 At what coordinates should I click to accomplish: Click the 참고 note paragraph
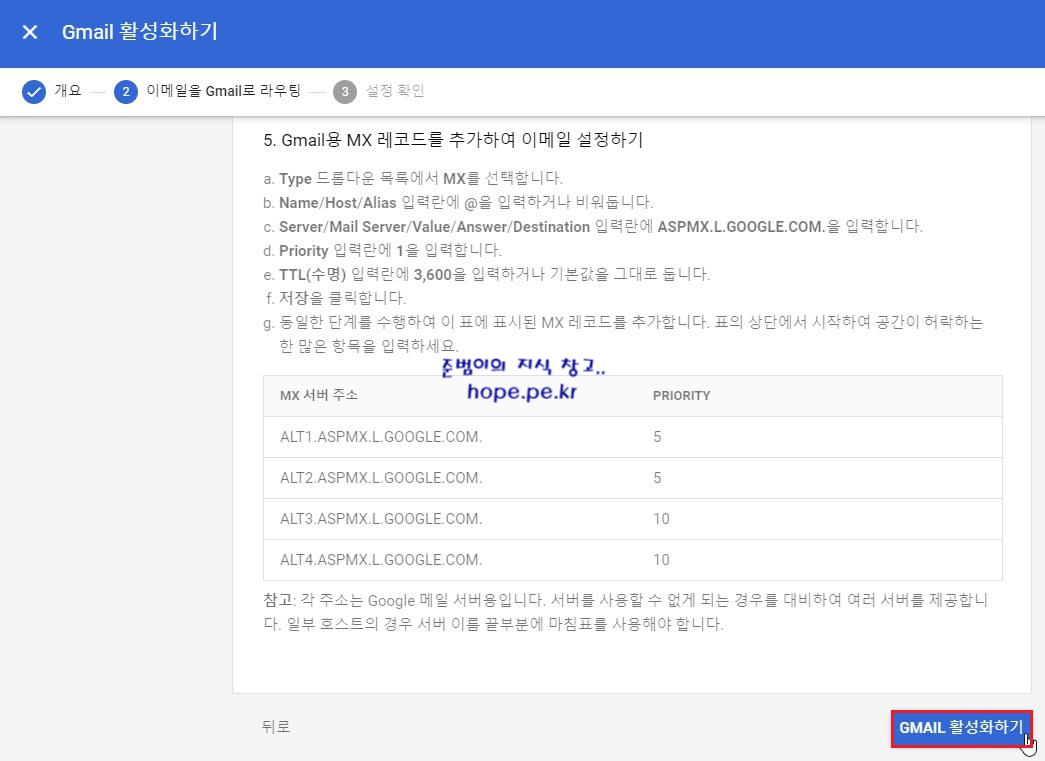pyautogui.click(x=625, y=612)
